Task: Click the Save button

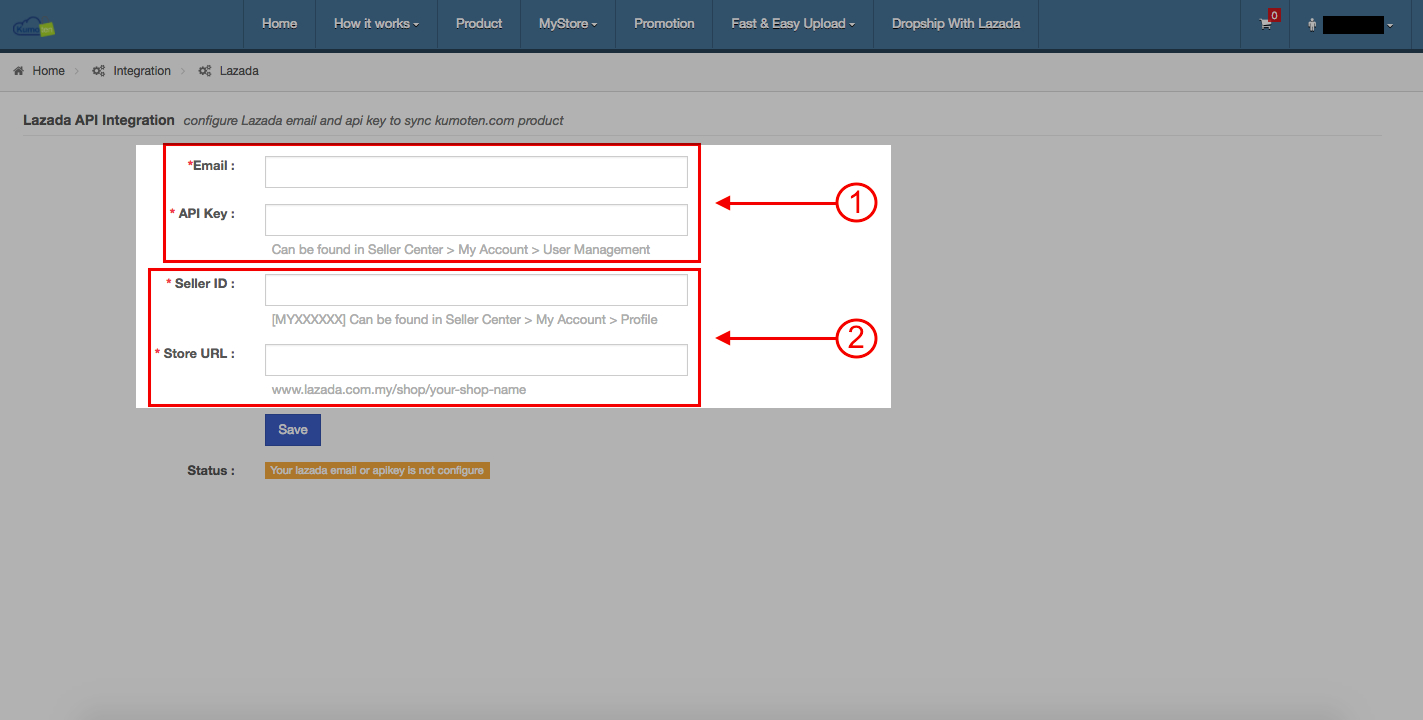Action: [x=293, y=430]
